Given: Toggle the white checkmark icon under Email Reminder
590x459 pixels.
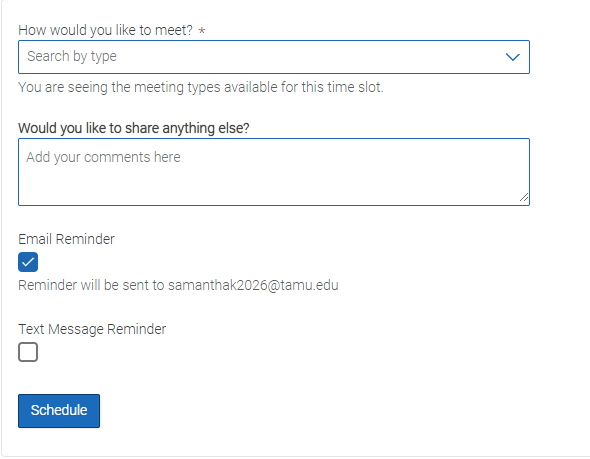Looking at the screenshot, I should point(28,262).
